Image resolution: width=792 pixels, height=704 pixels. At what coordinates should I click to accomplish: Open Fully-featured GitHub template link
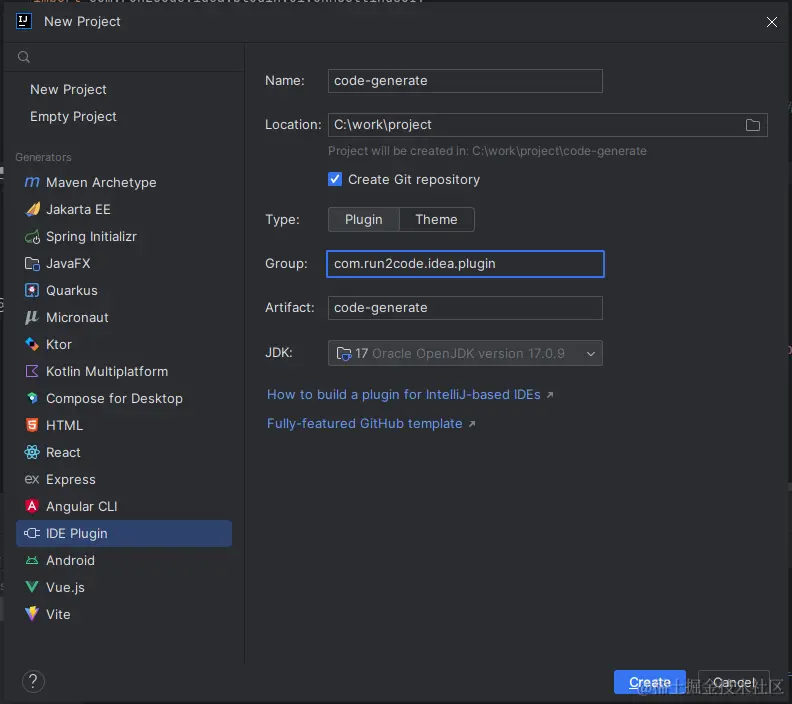[x=365, y=424]
